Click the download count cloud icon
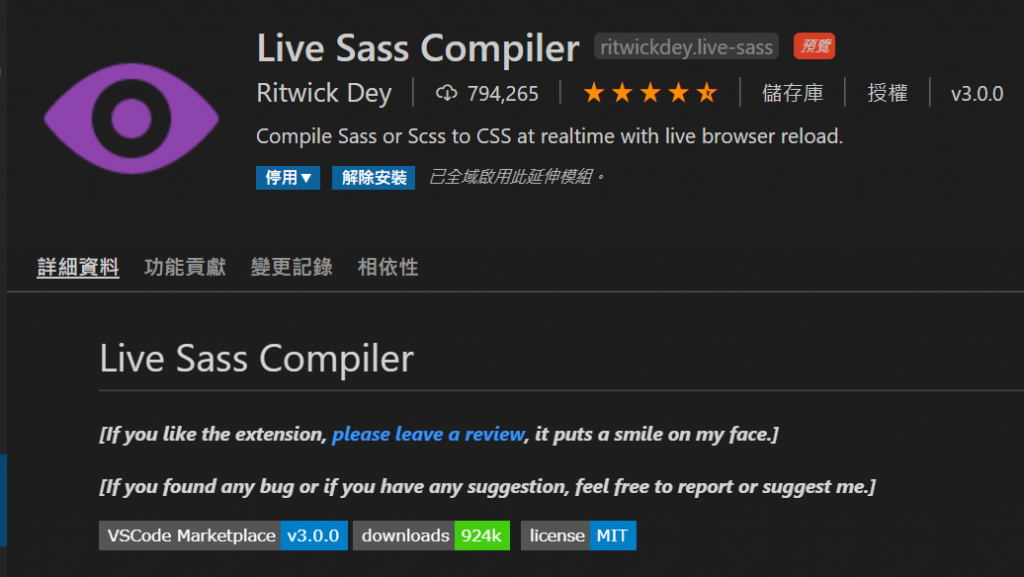The width and height of the screenshot is (1024, 577). pos(446,93)
